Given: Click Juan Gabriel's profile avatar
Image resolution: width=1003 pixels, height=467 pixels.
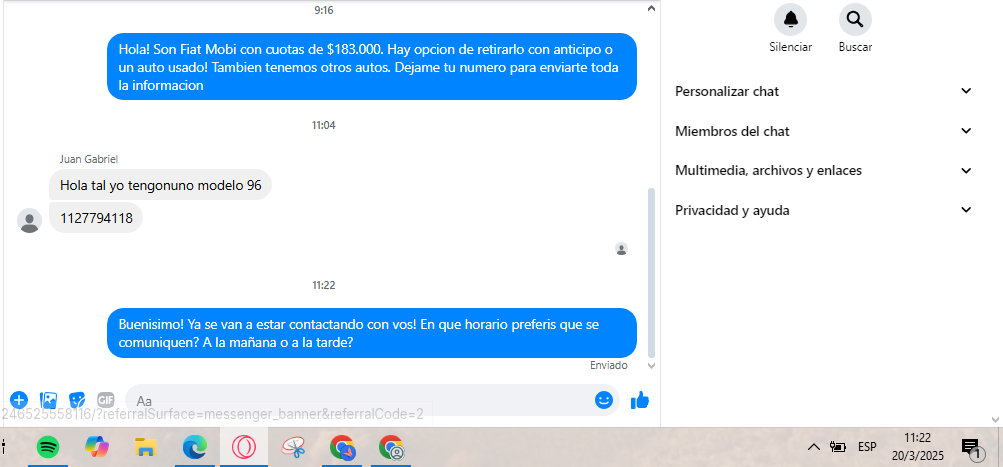Looking at the screenshot, I should (x=29, y=221).
